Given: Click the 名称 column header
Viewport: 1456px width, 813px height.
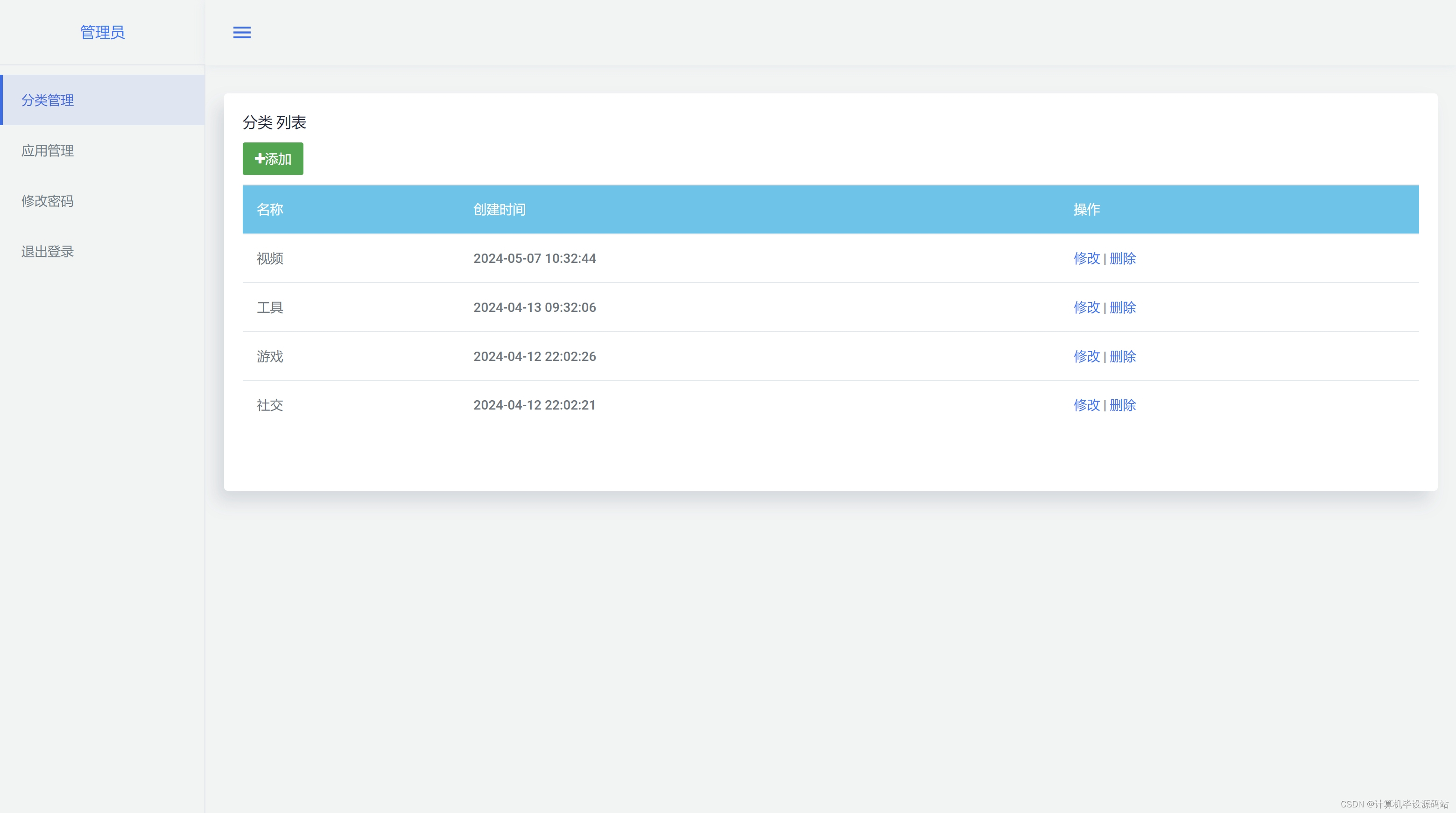Looking at the screenshot, I should [270, 210].
